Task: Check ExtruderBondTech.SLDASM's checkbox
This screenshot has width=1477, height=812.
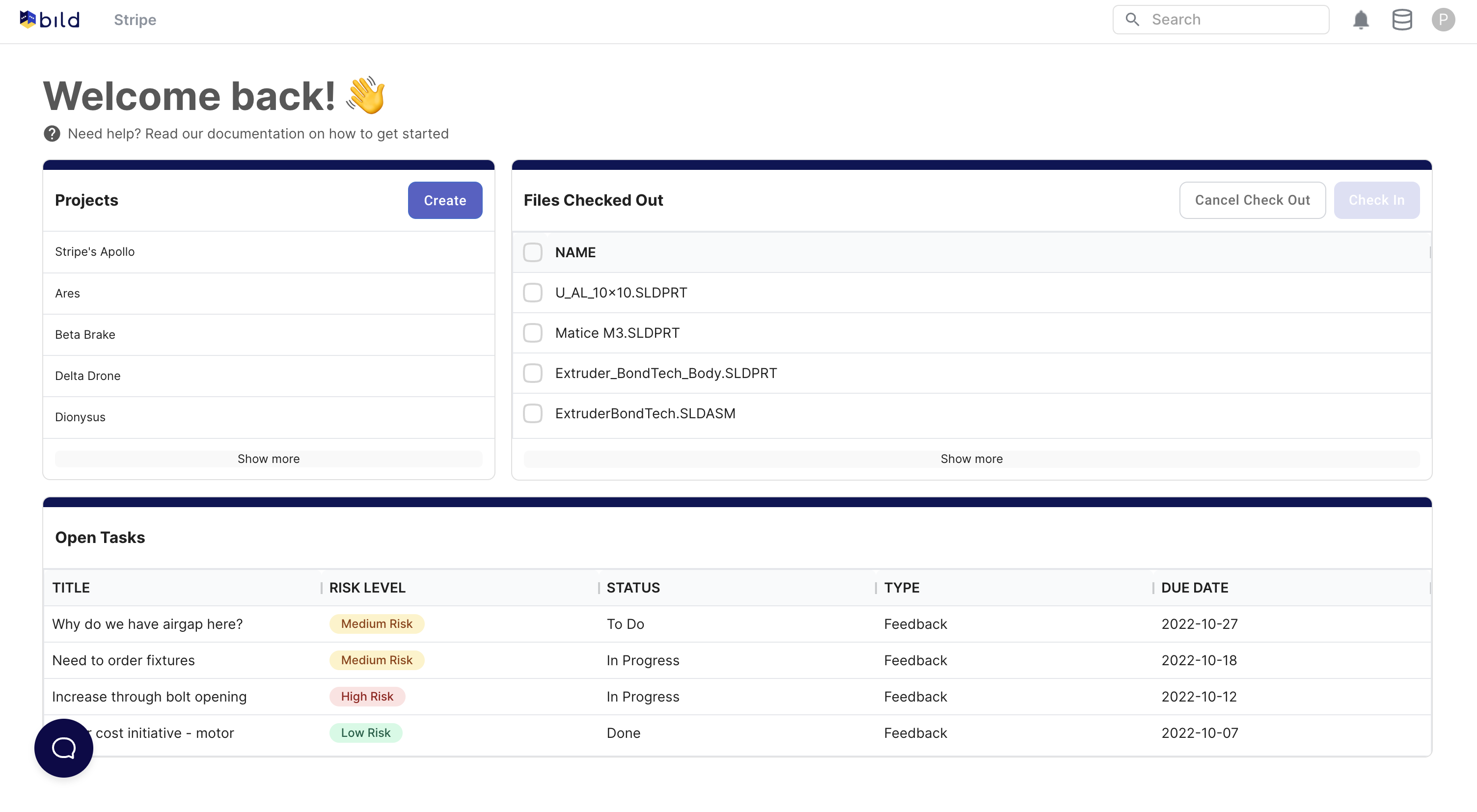Action: coord(533,413)
